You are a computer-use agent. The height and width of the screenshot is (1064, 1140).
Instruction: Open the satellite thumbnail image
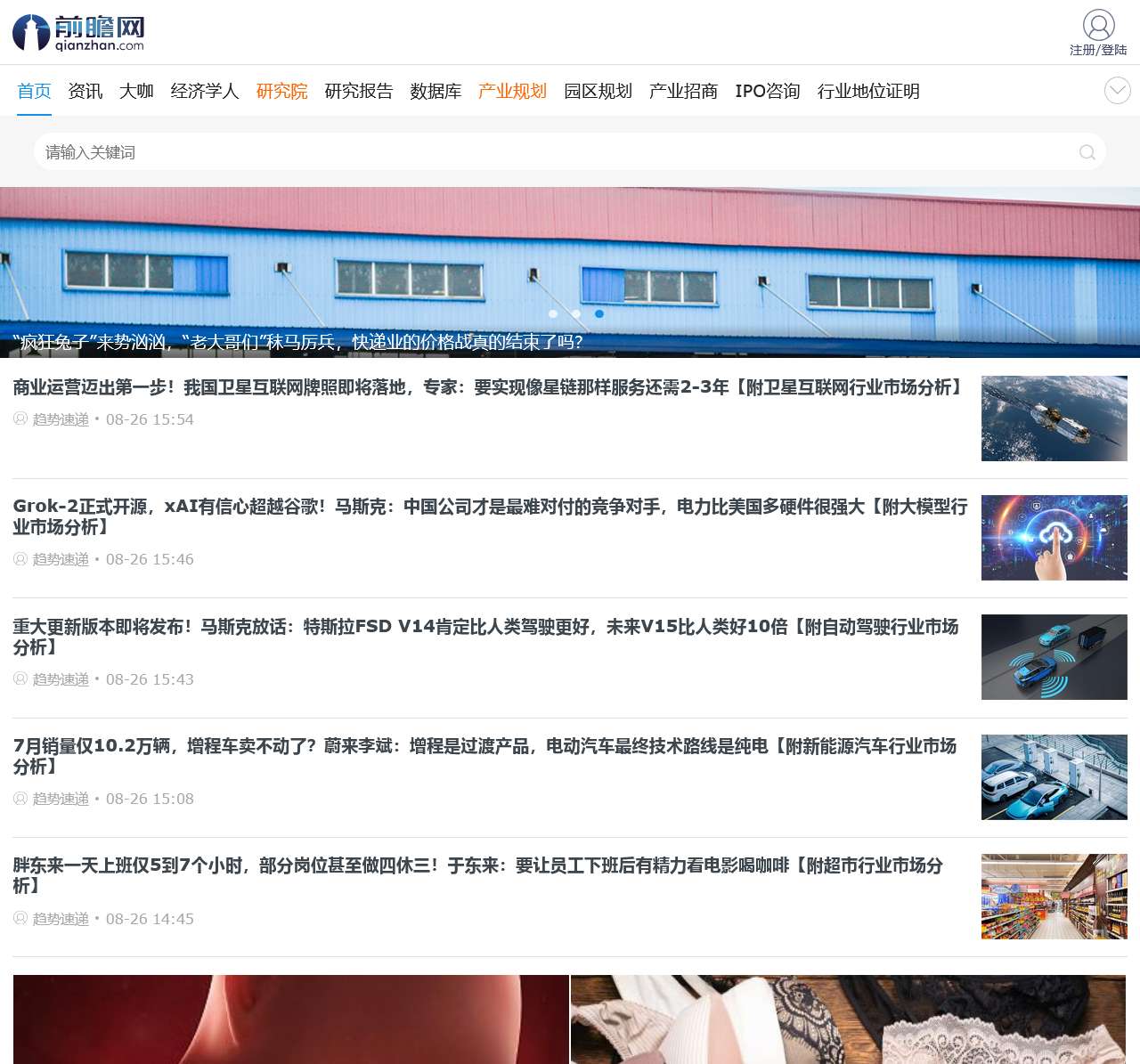[x=1054, y=418]
